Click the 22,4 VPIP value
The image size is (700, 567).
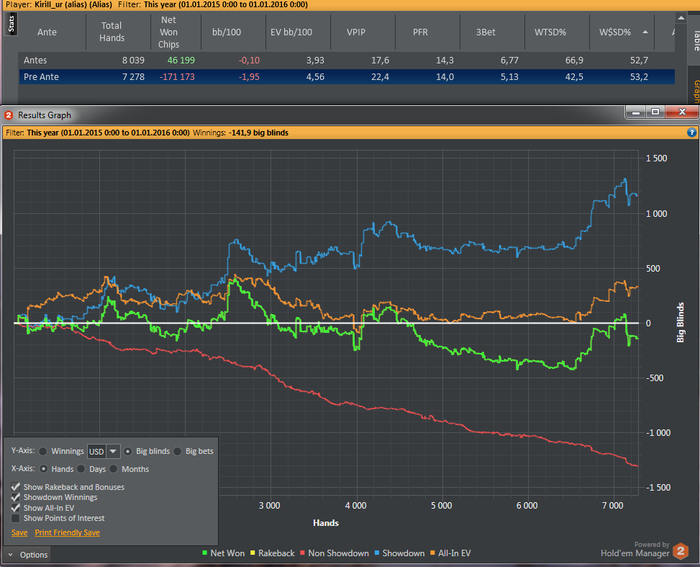[380, 77]
